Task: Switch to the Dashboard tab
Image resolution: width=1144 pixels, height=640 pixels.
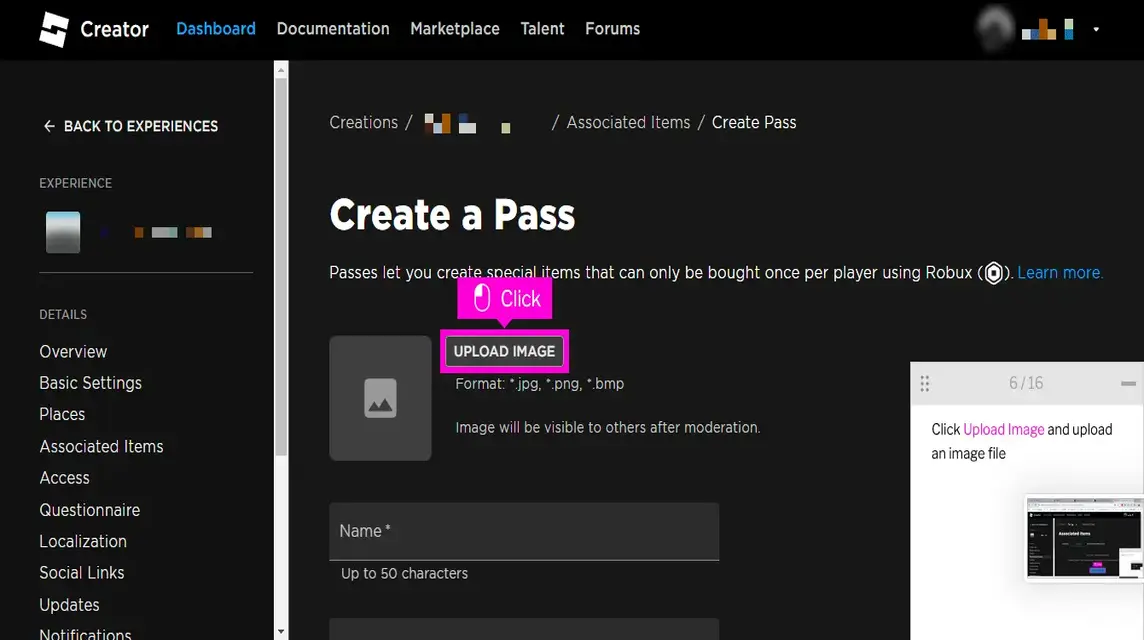Action: 215,29
